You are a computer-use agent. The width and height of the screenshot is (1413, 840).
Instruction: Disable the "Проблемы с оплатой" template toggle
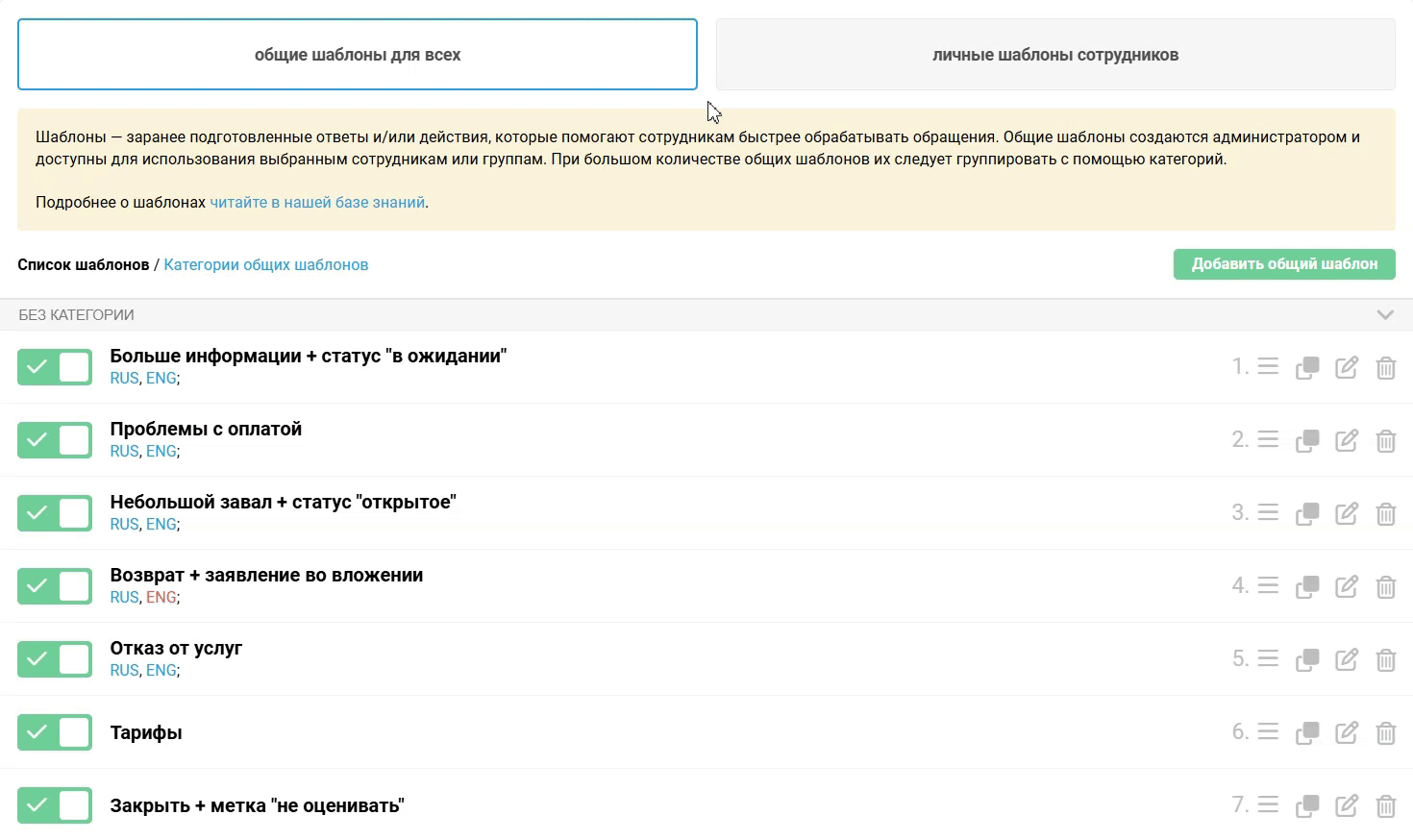point(55,440)
